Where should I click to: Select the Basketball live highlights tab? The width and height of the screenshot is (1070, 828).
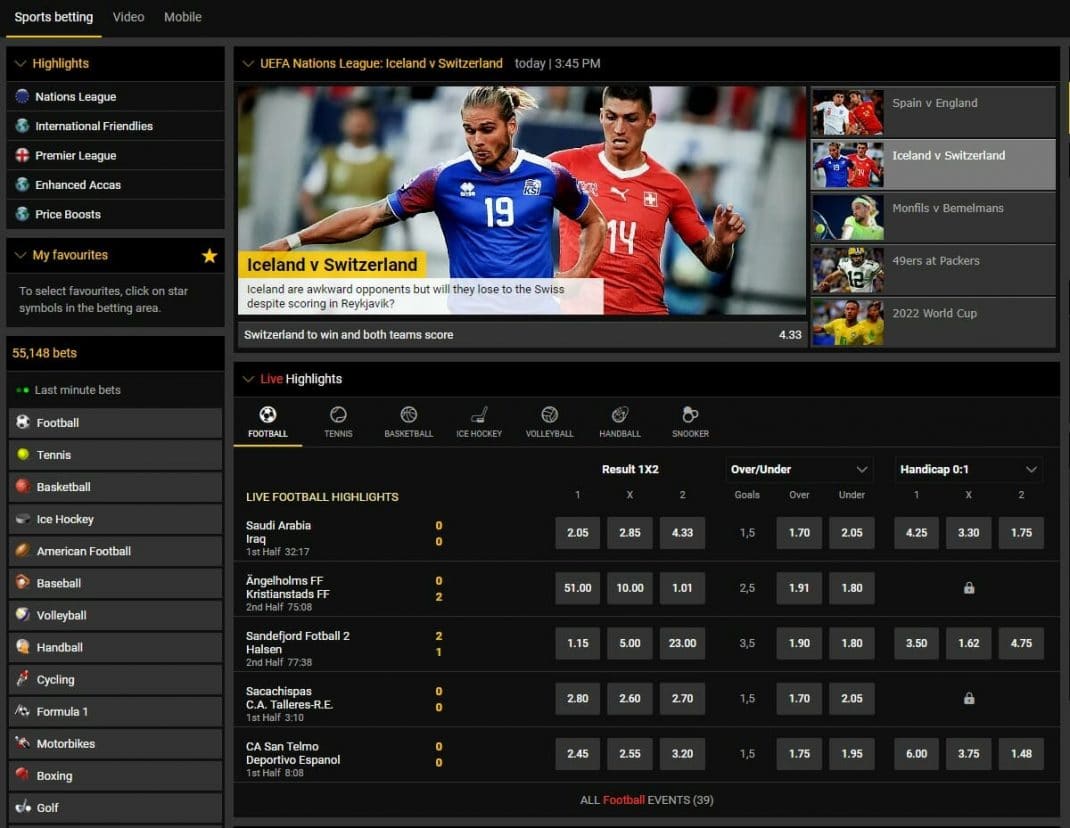click(x=409, y=422)
